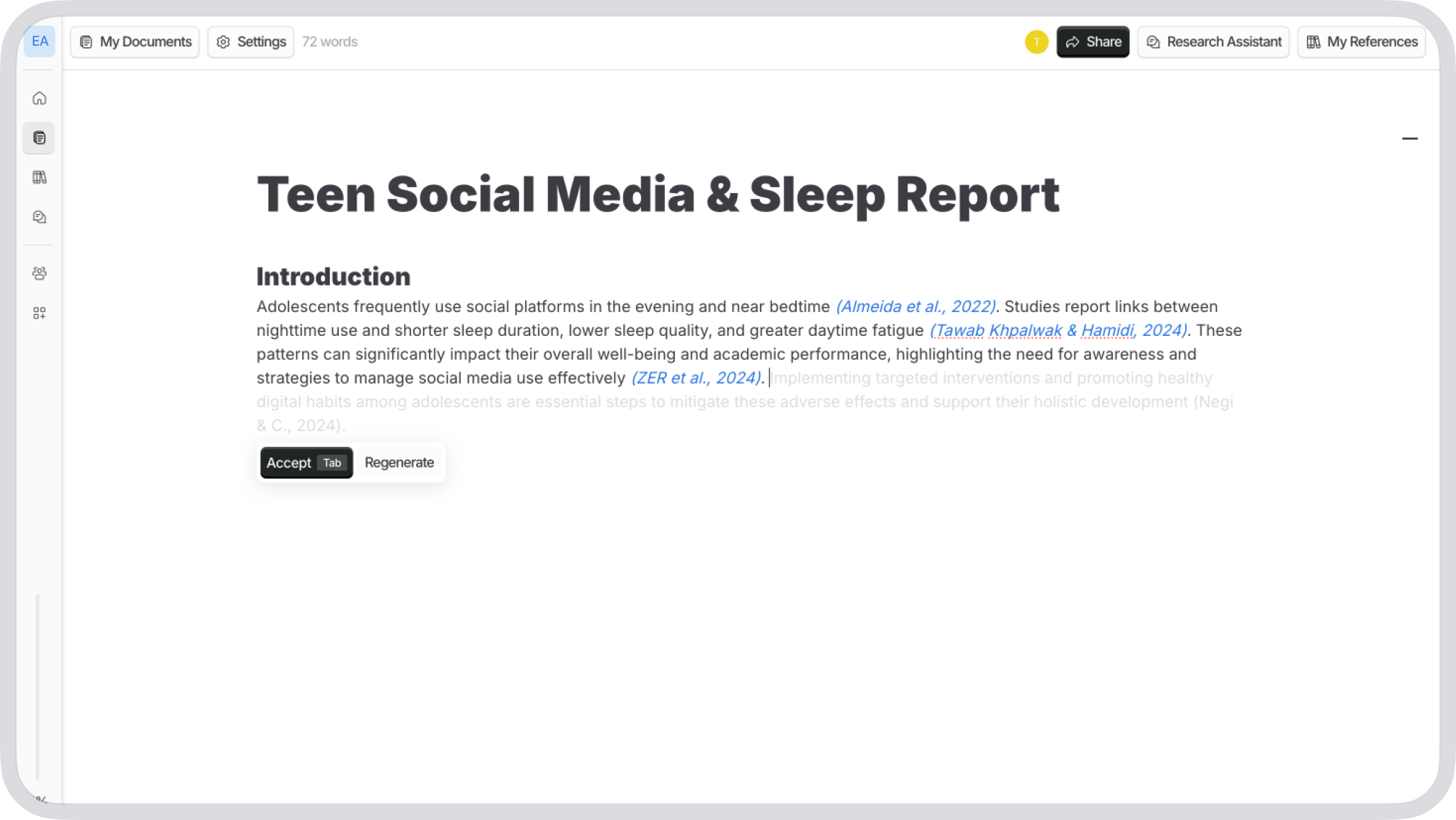Open the Settings button
The height and width of the screenshot is (820, 1456).
point(251,42)
